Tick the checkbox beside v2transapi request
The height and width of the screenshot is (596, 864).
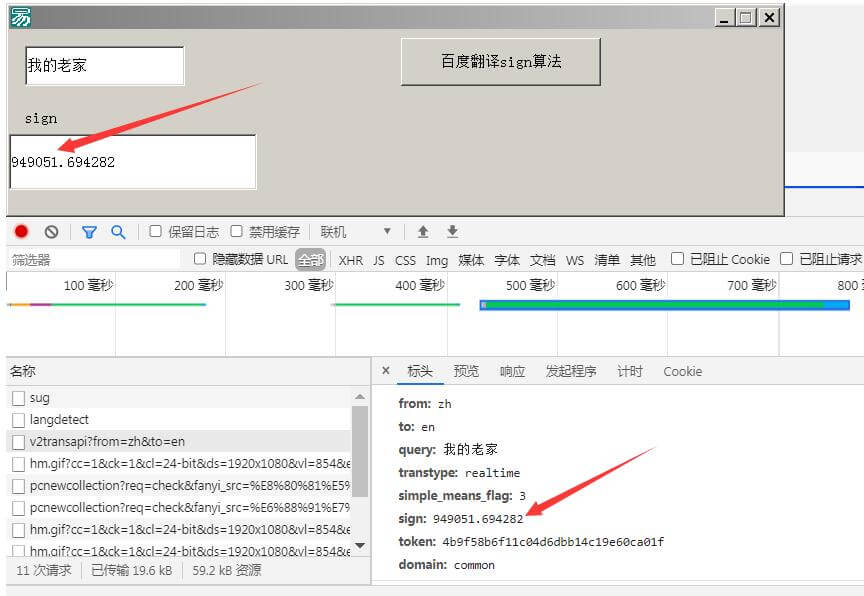click(18, 442)
